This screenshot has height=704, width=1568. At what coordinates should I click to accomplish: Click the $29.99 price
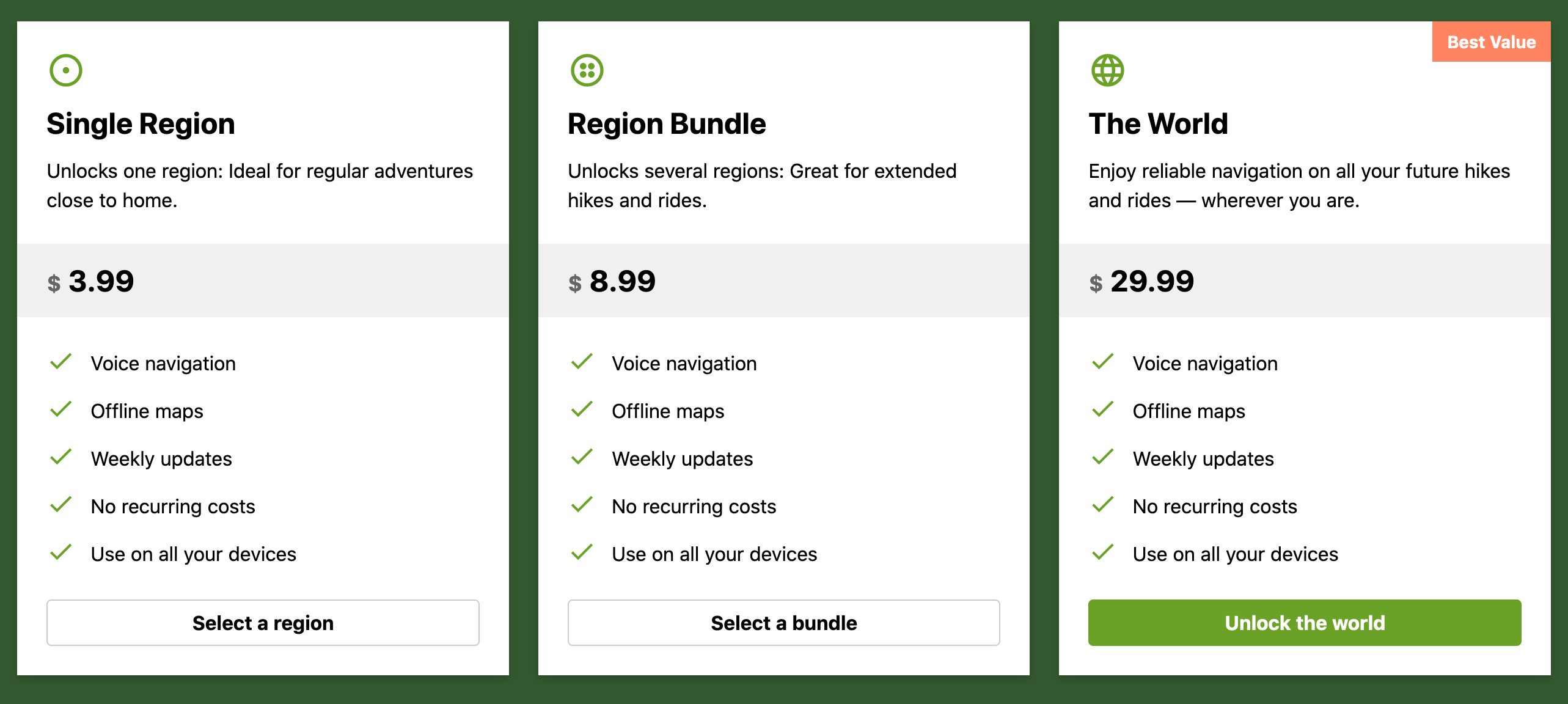(1141, 282)
